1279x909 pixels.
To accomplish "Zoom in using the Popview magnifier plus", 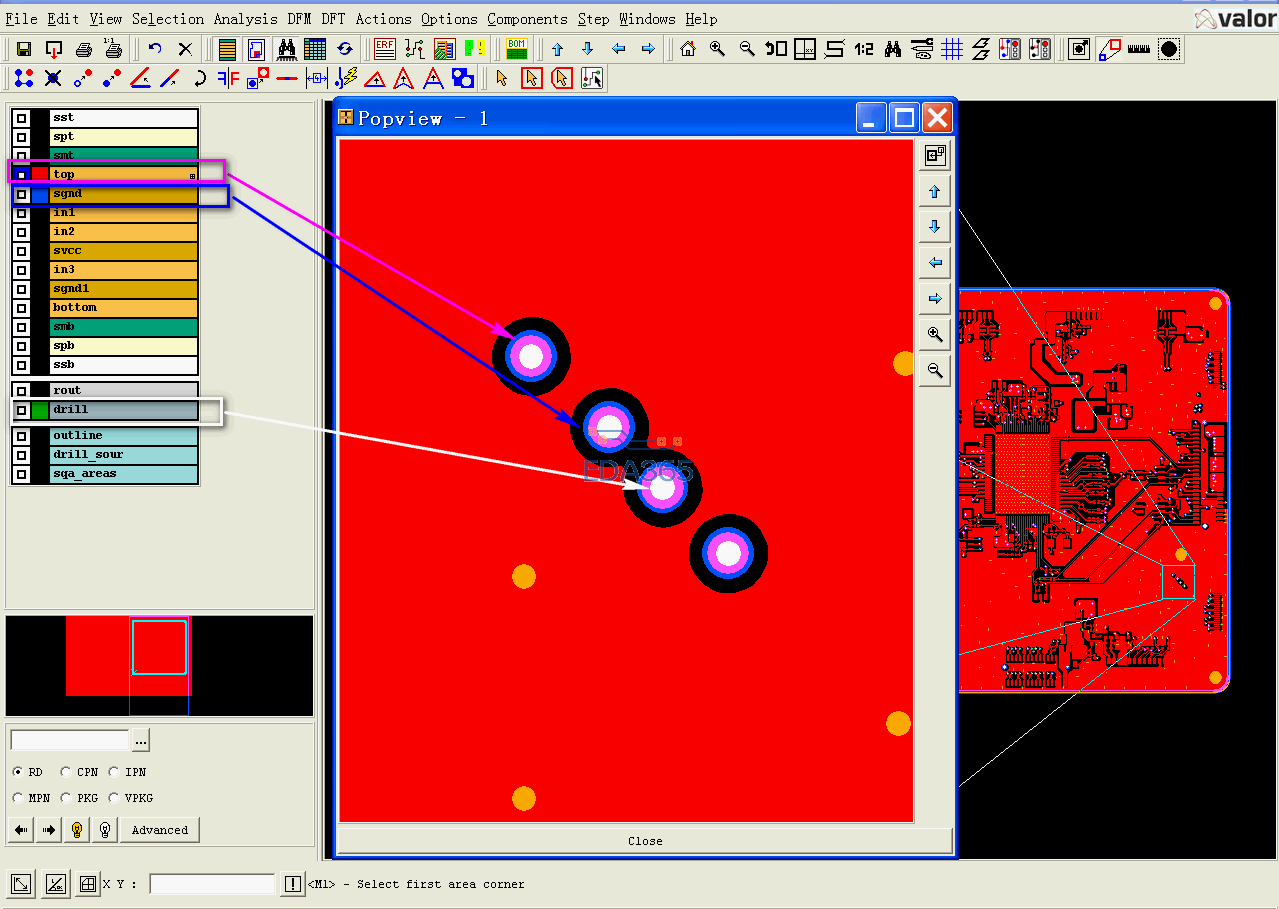I will pyautogui.click(x=935, y=334).
